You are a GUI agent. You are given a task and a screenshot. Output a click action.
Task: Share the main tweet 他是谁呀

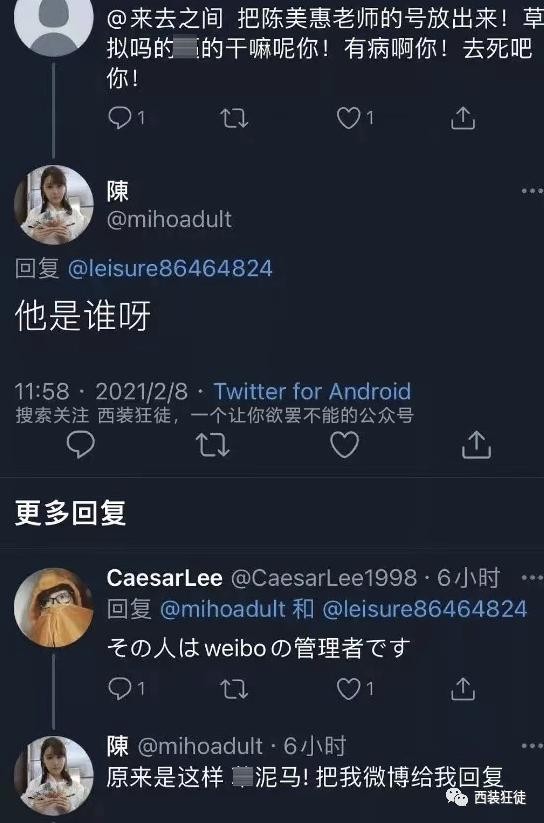point(476,445)
